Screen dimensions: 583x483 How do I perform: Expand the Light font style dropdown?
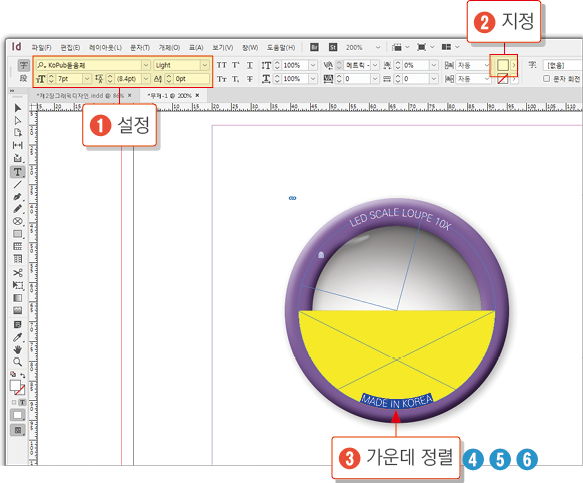[x=205, y=65]
